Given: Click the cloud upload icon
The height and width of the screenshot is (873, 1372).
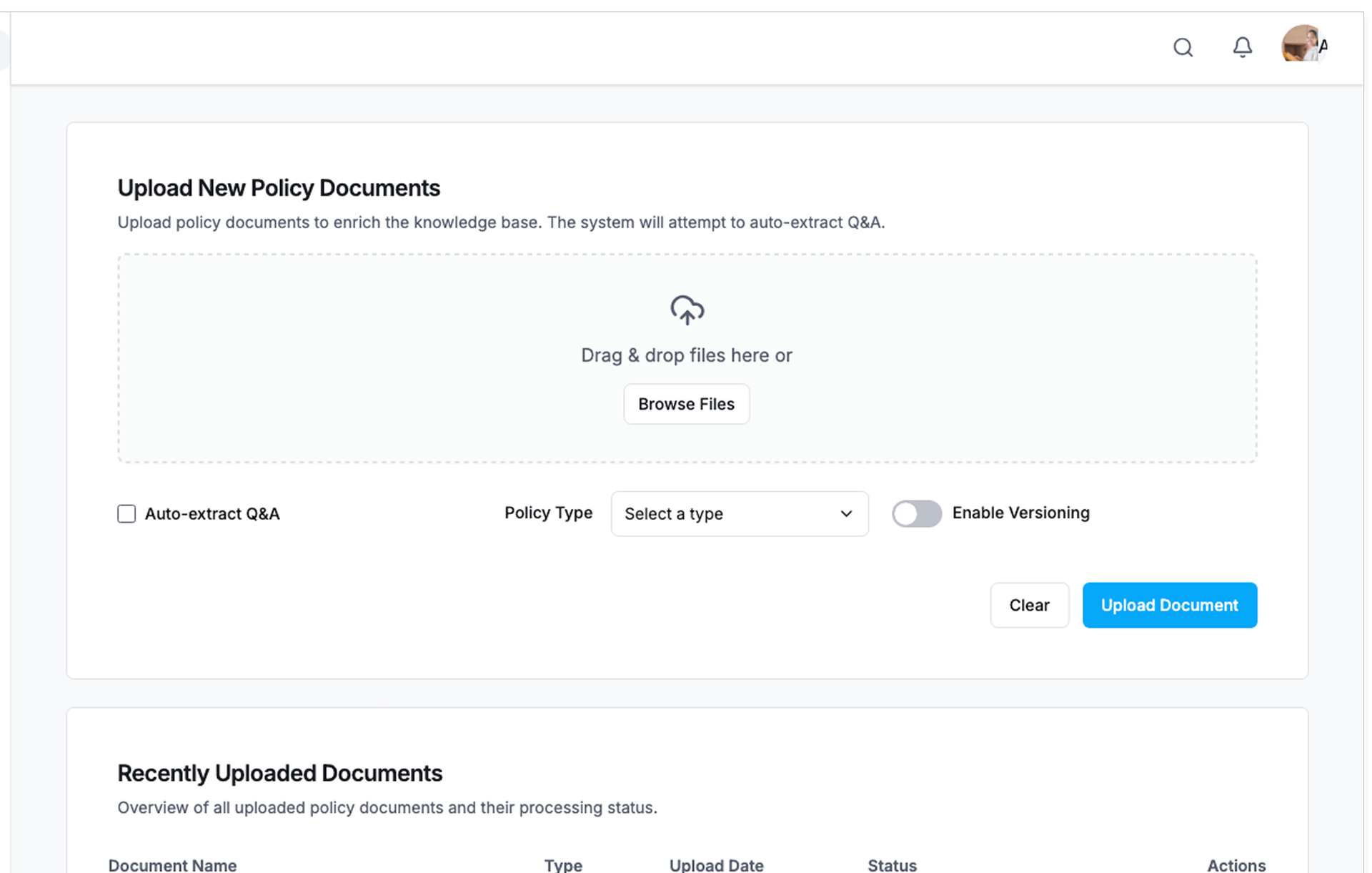Looking at the screenshot, I should (687, 310).
